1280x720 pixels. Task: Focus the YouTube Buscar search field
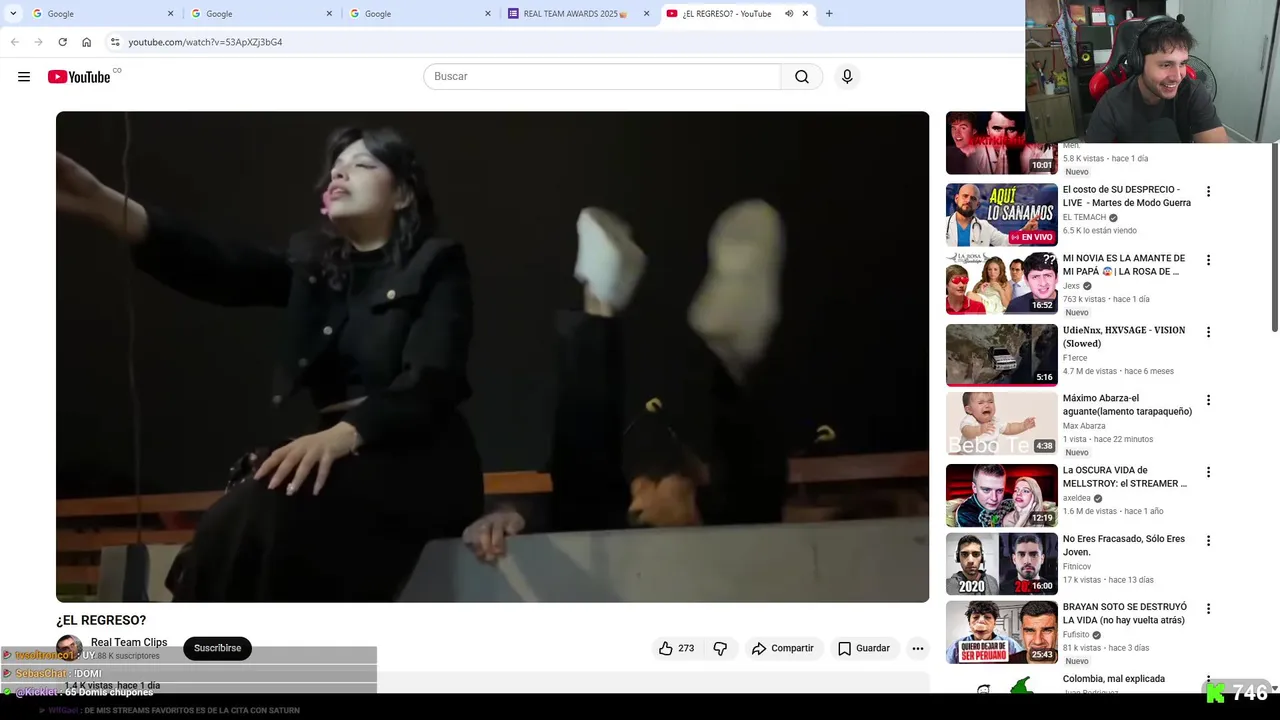point(602,77)
